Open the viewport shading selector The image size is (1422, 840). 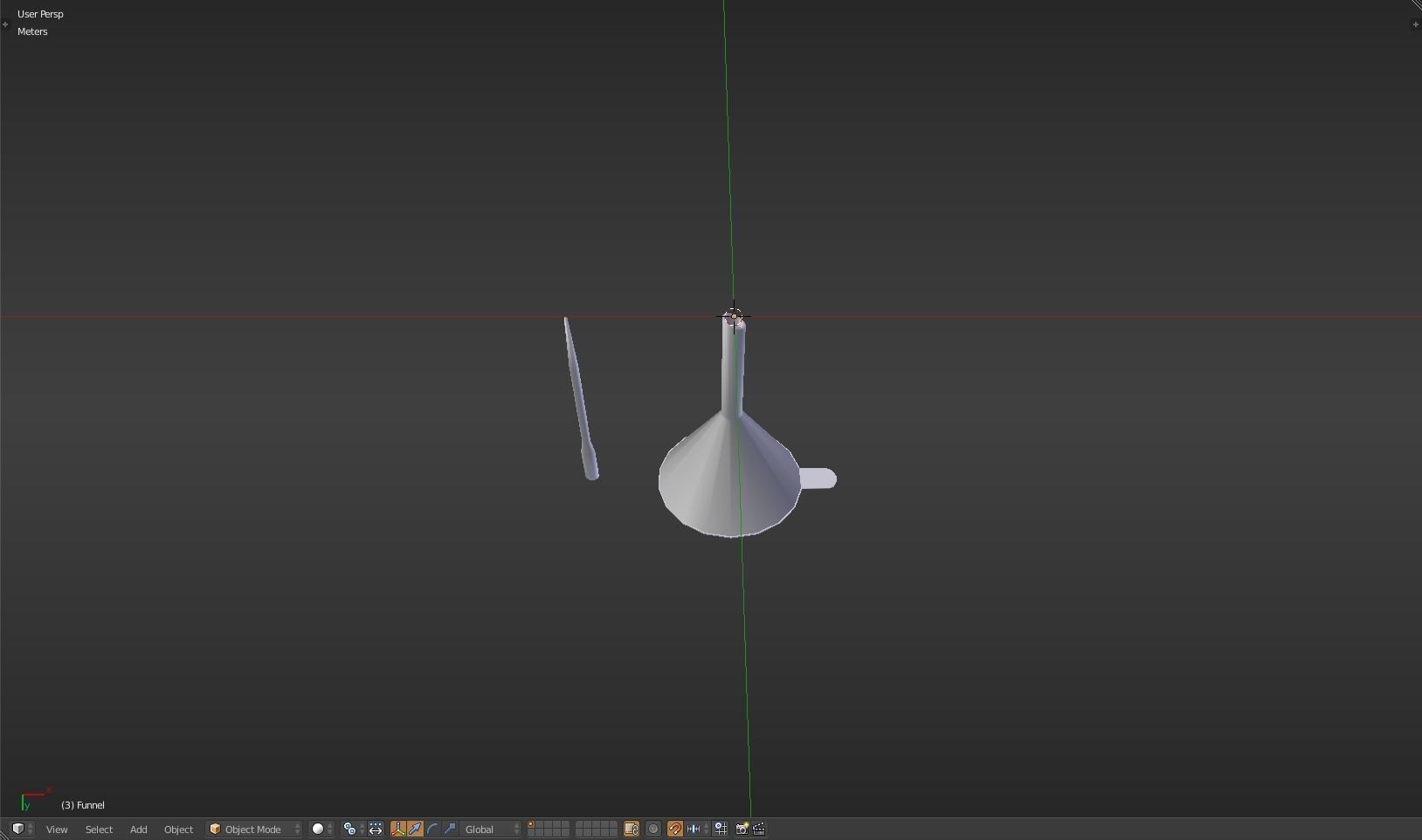322,829
